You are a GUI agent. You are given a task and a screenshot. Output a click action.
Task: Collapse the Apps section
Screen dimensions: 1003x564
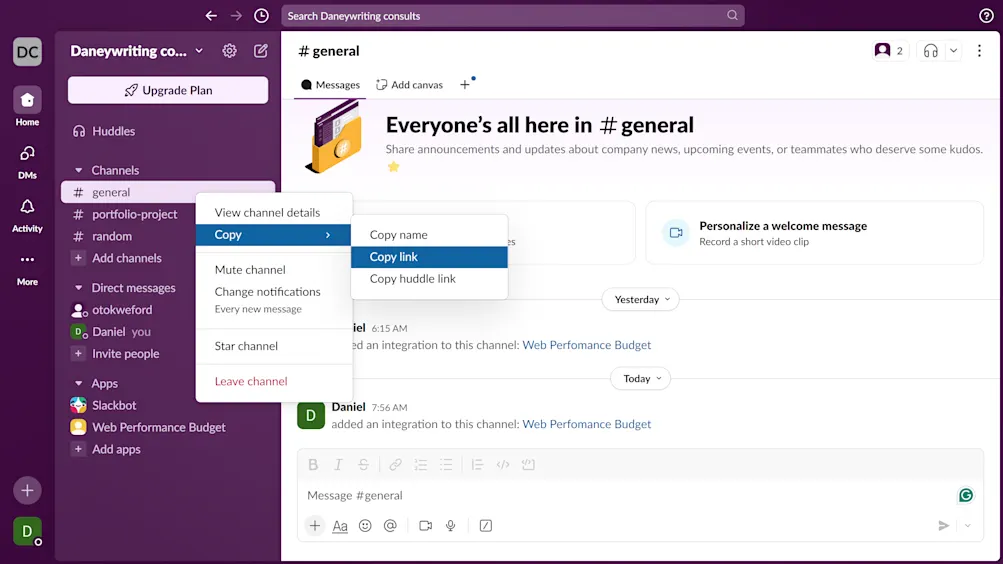coord(78,384)
